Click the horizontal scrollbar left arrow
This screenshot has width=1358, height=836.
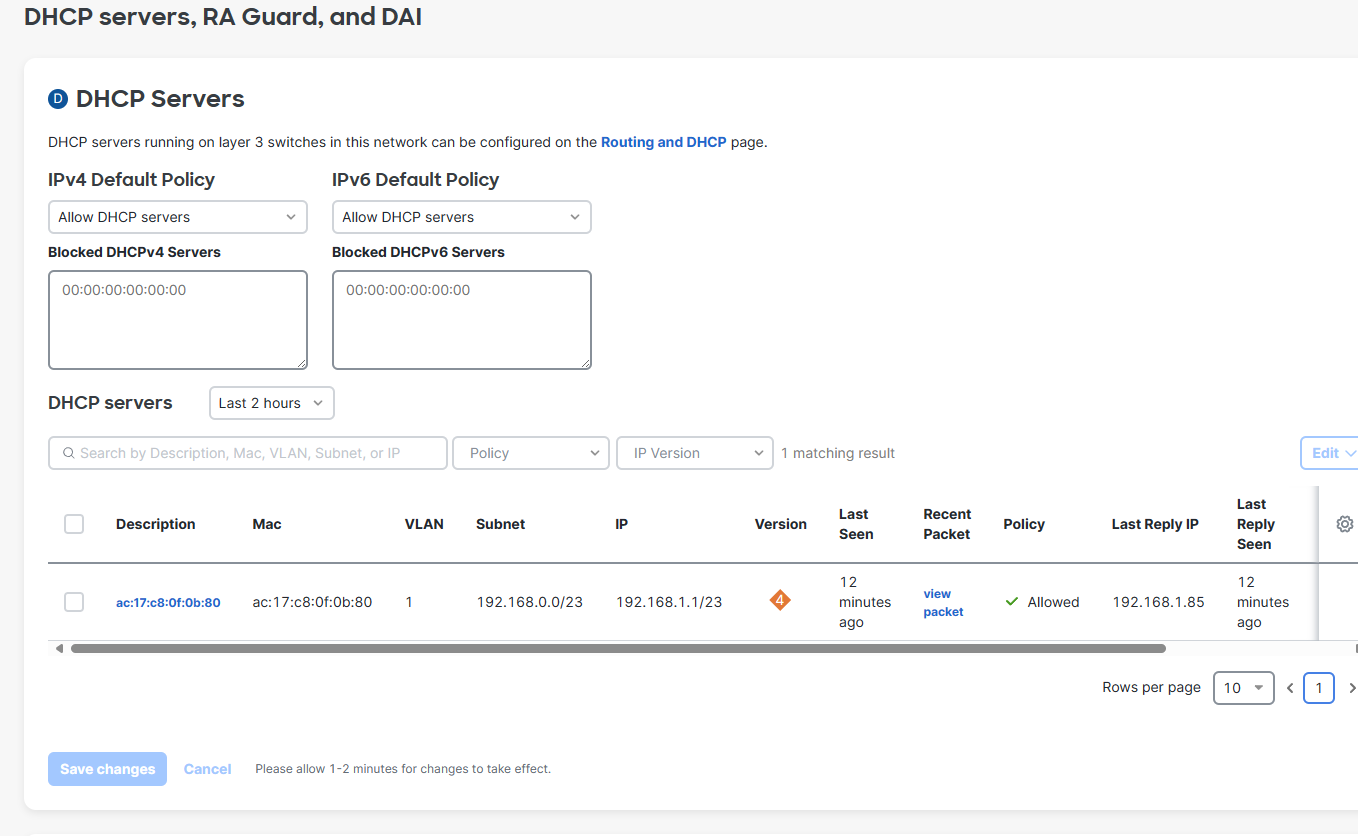[59, 649]
